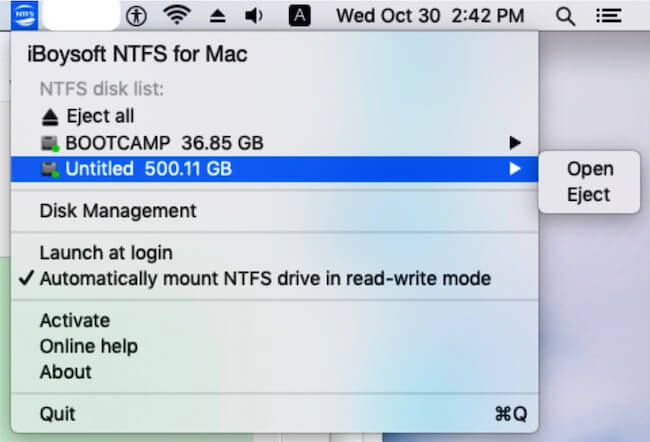Open the Accessibility menu bar icon
Image resolution: width=650 pixels, height=442 pixels.
tap(137, 15)
